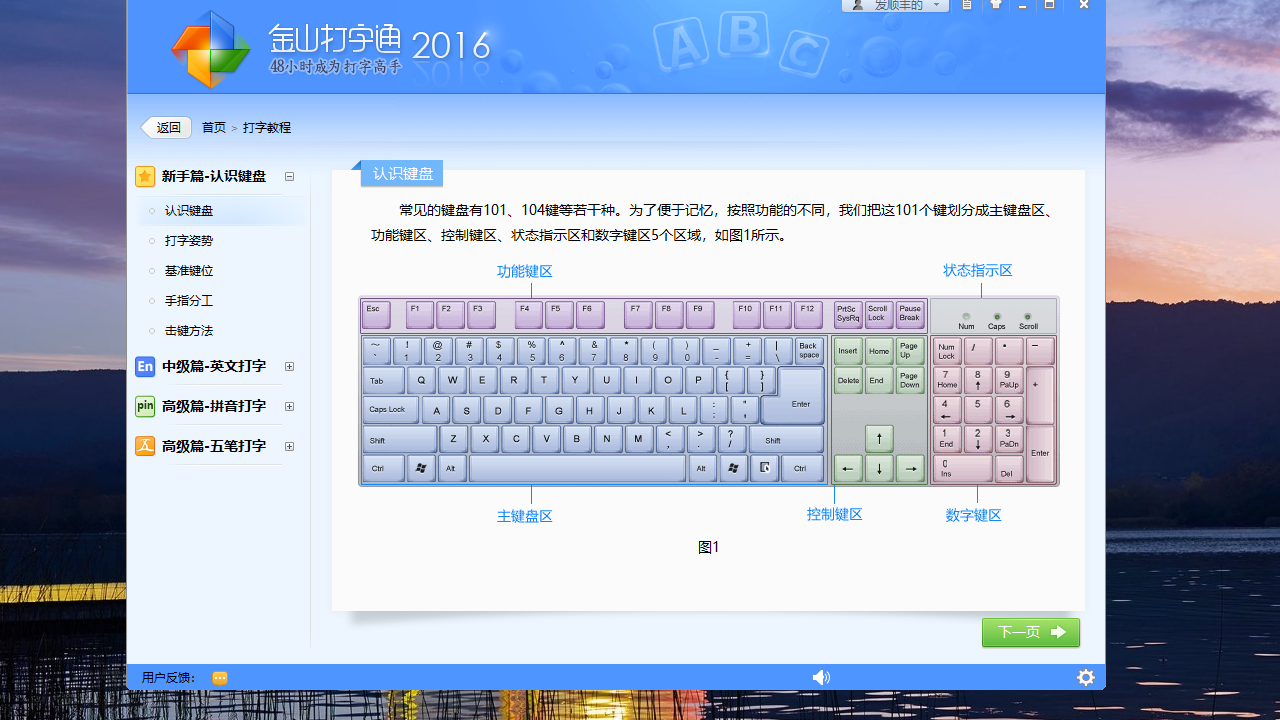Image resolution: width=1280 pixels, height=720 pixels.
Task: Collapse the 新手篇-认识键盘 section
Action: pyautogui.click(x=289, y=175)
